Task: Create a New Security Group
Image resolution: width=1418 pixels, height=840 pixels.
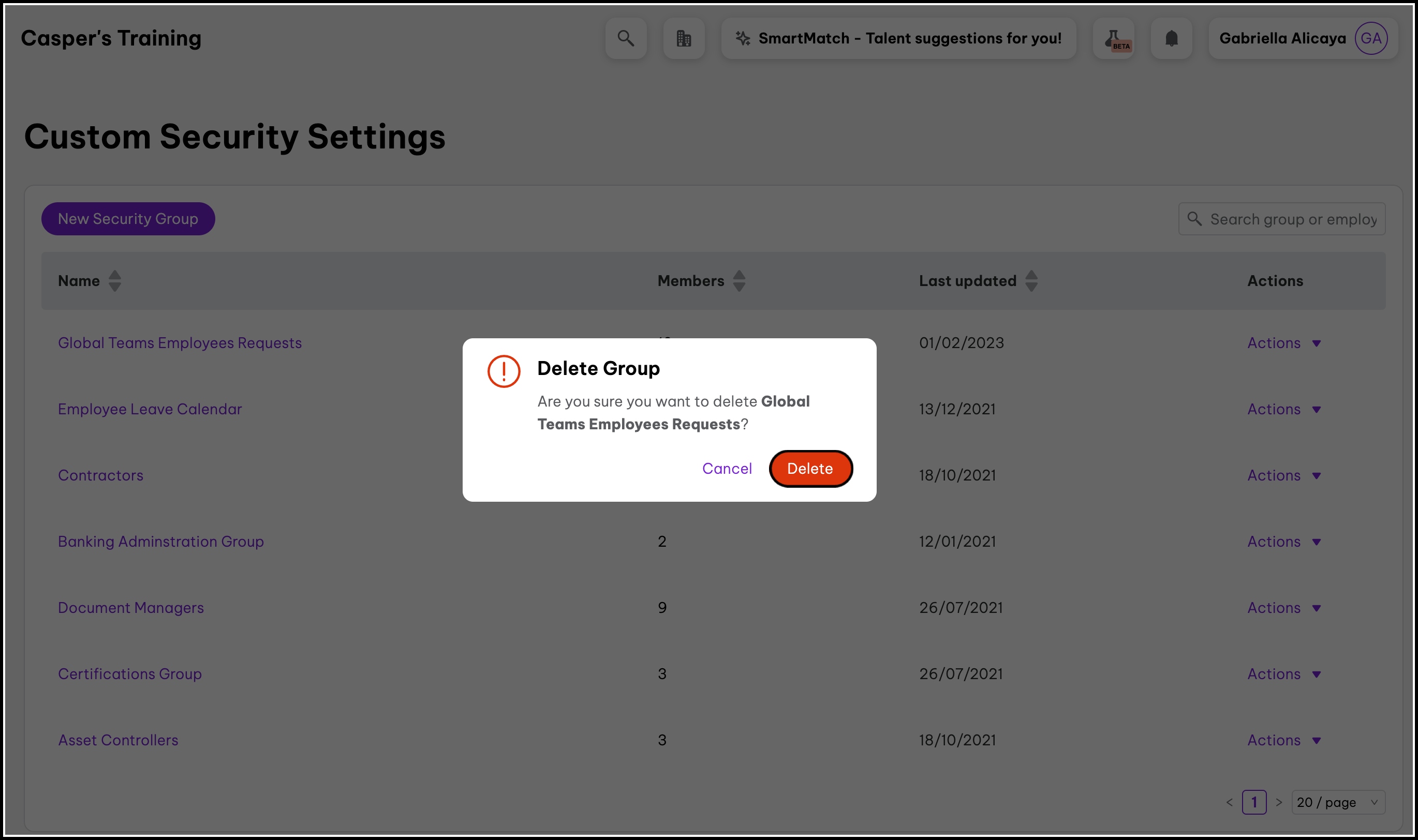Action: 128,218
